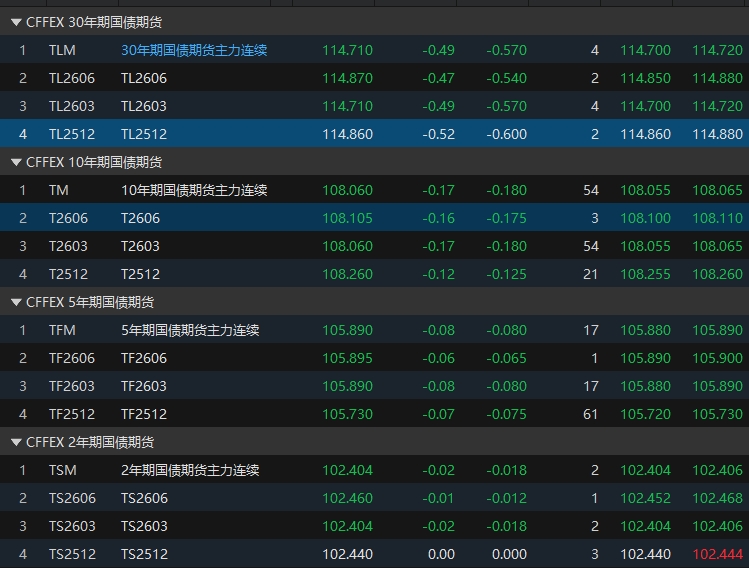Image resolution: width=749 pixels, height=568 pixels.
Task: Click TL2606 change value -0.47
Action: point(439,78)
